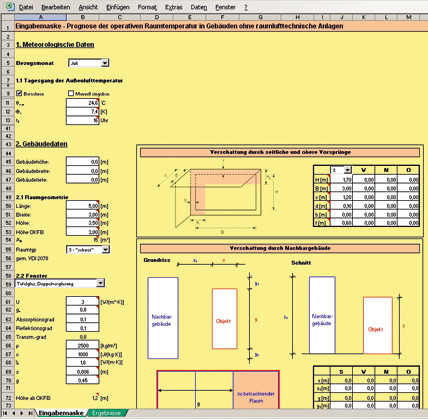Click the Excel workbook icon in menu bar
The height and width of the screenshot is (419, 428).
click(x=10, y=6)
